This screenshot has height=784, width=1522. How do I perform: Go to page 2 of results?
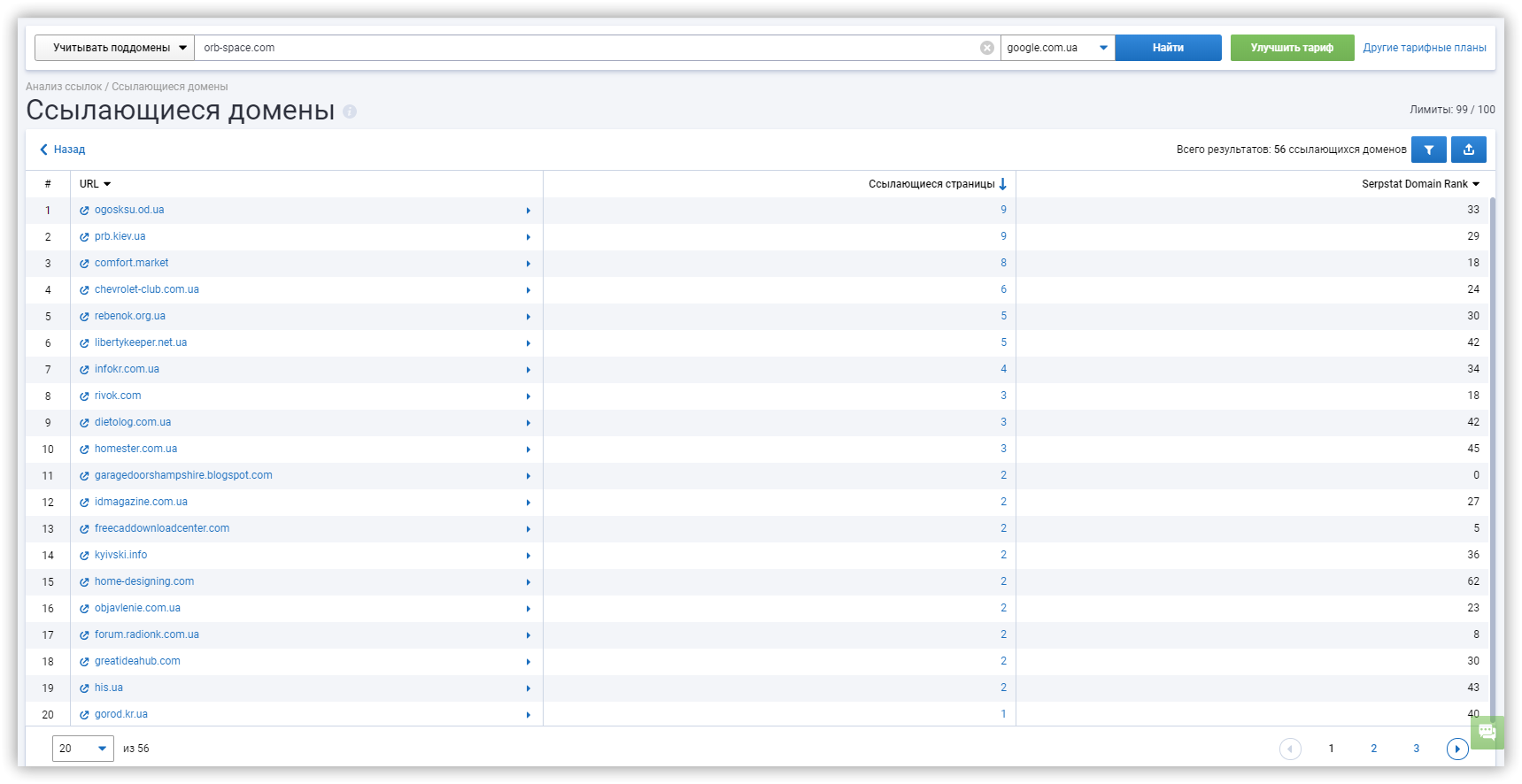[1373, 749]
